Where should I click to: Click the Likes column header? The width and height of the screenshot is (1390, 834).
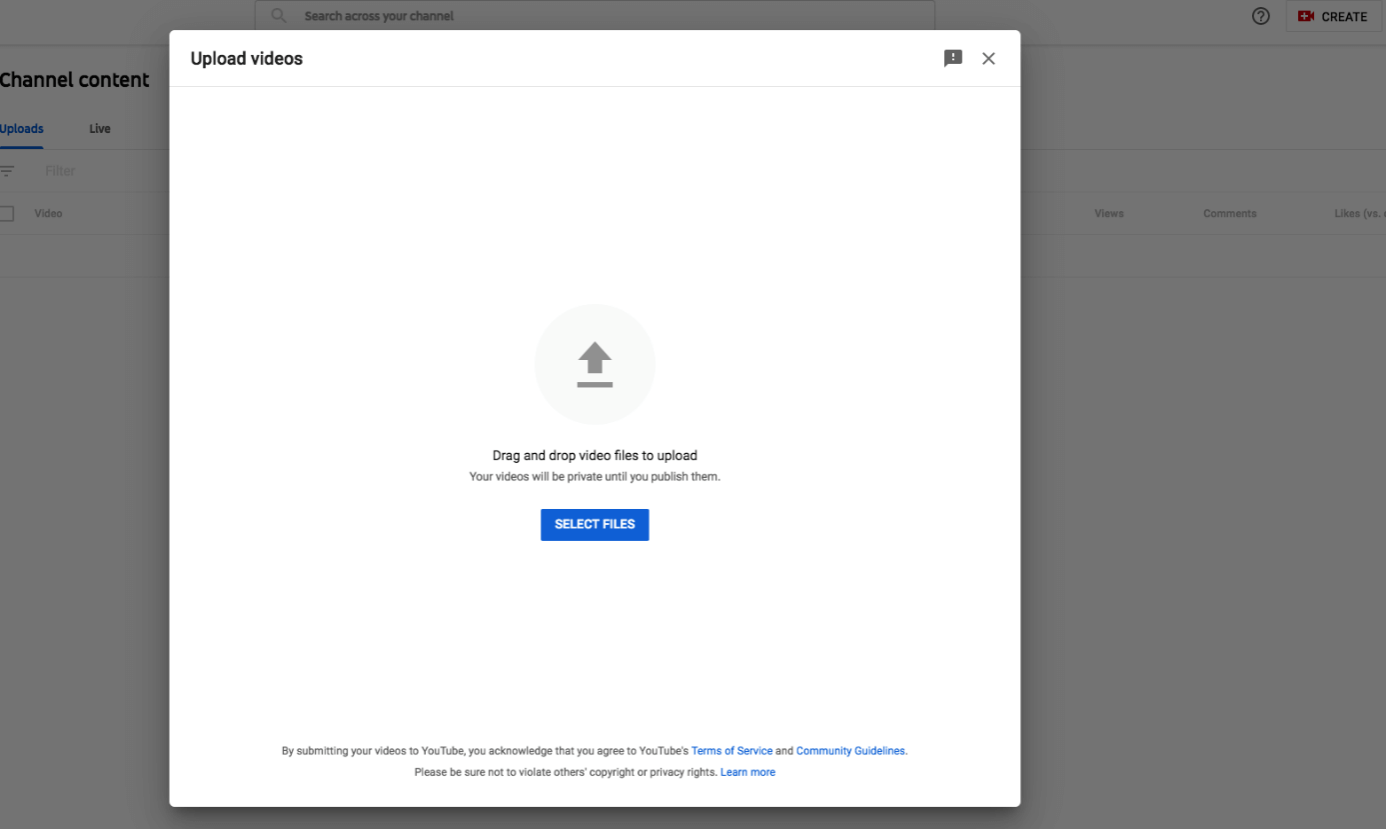click(1358, 213)
